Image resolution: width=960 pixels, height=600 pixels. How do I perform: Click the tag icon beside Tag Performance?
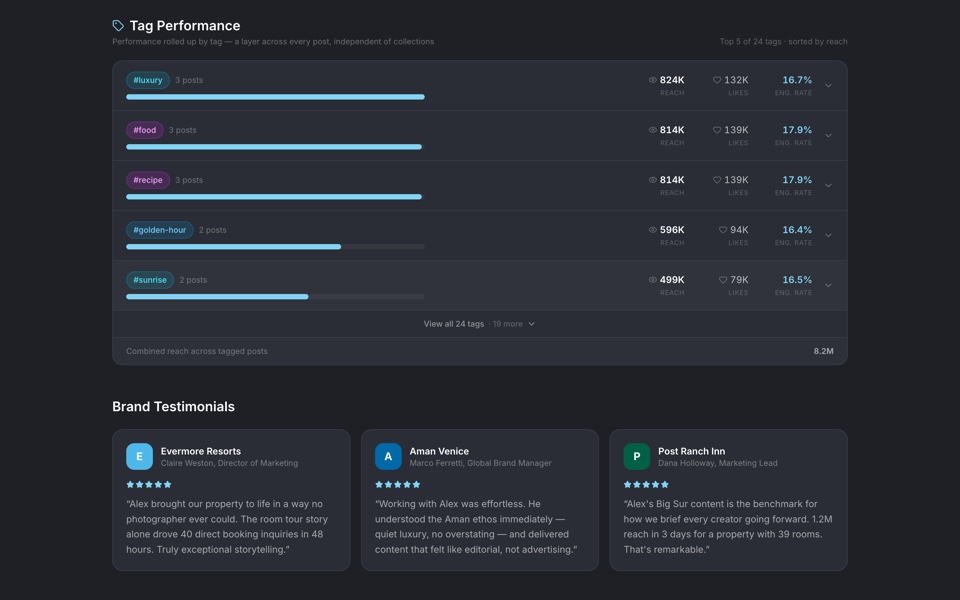tap(118, 25)
